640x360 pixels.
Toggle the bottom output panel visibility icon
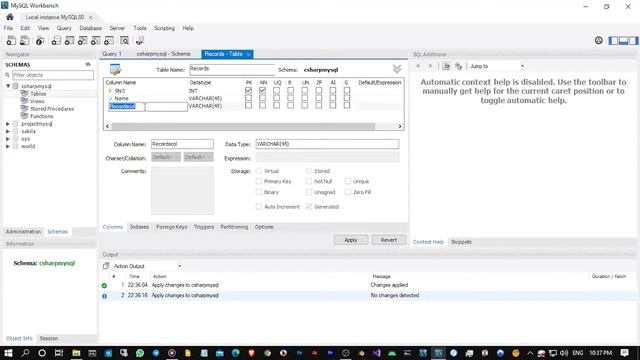623,40
